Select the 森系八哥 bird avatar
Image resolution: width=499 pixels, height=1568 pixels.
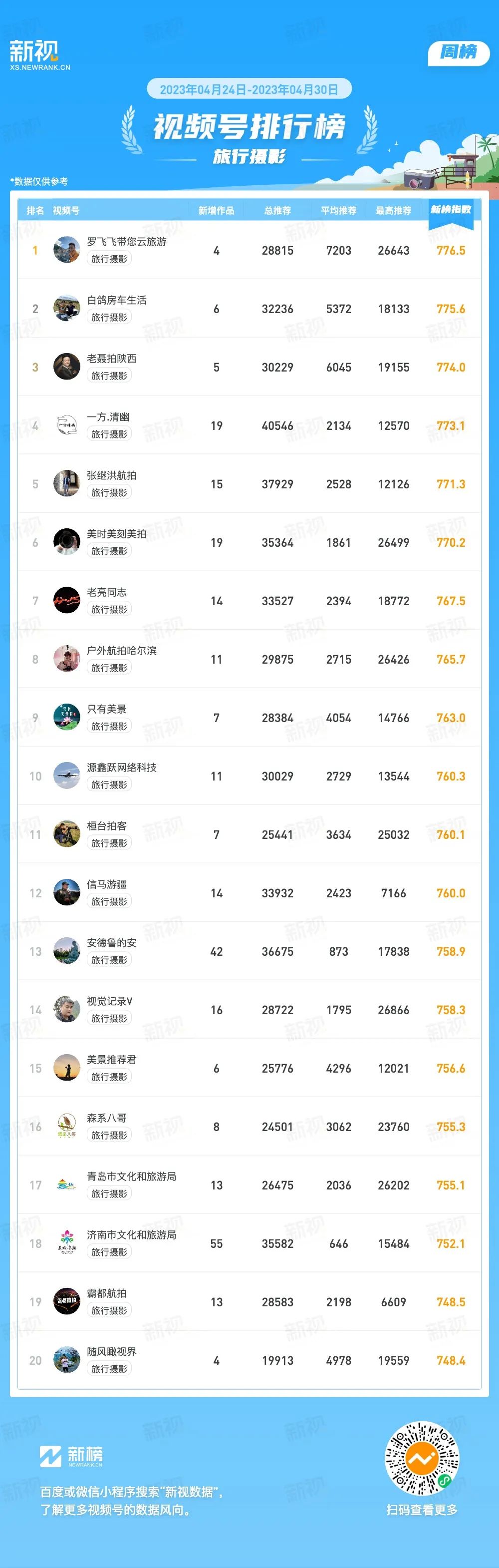click(x=67, y=1127)
